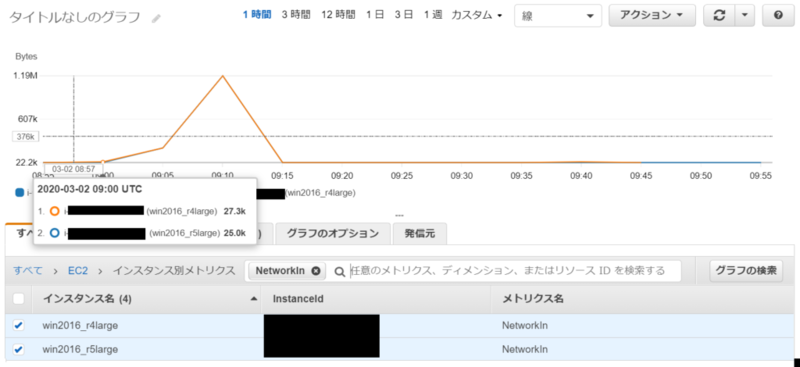Open the help question mark icon
The height and width of the screenshot is (367, 800).
778,15
